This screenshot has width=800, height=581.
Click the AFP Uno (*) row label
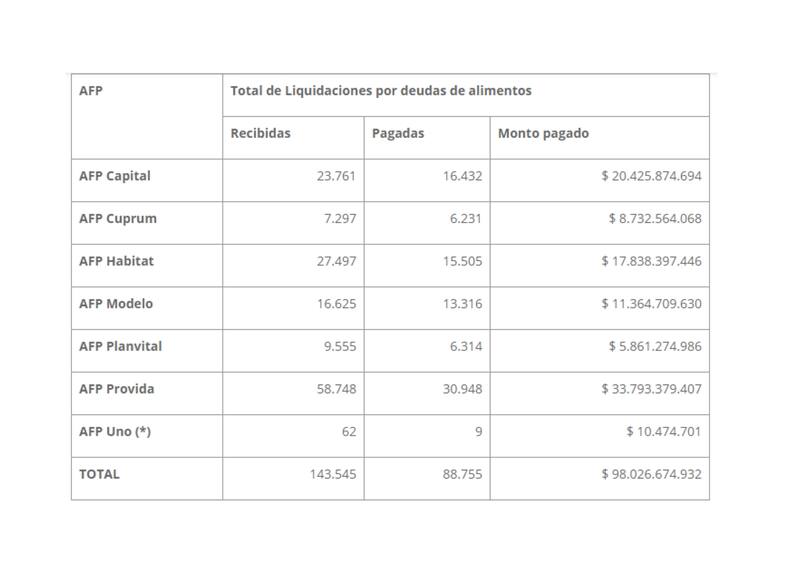tap(115, 431)
